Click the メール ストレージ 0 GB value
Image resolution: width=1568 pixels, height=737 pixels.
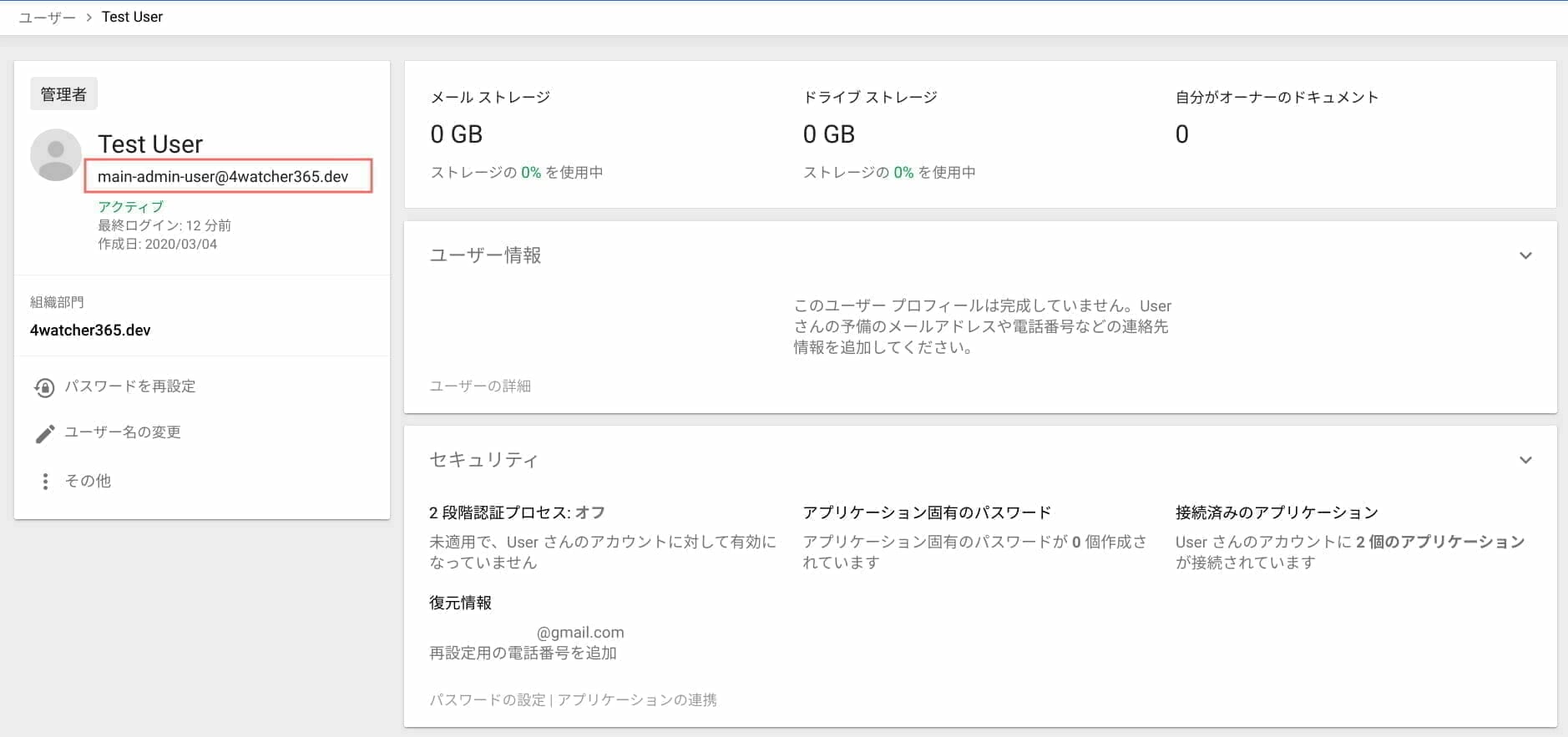457,134
